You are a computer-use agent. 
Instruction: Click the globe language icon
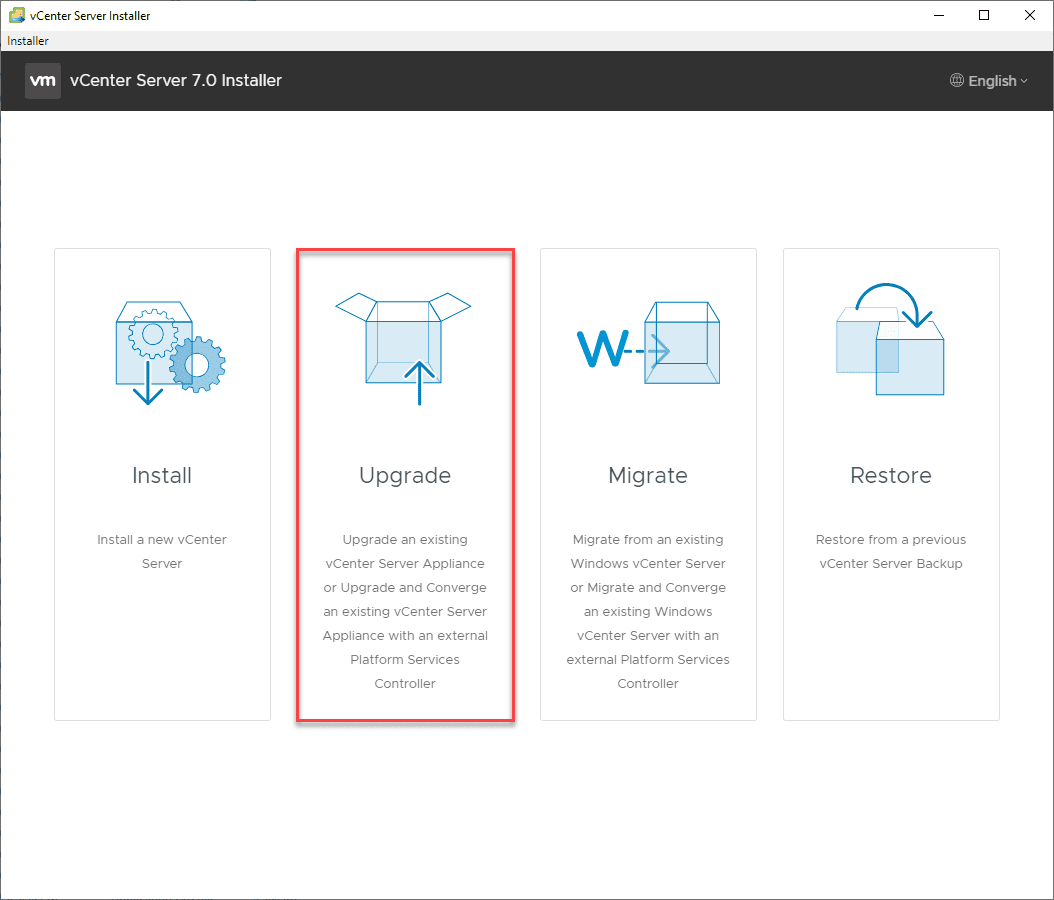957,81
